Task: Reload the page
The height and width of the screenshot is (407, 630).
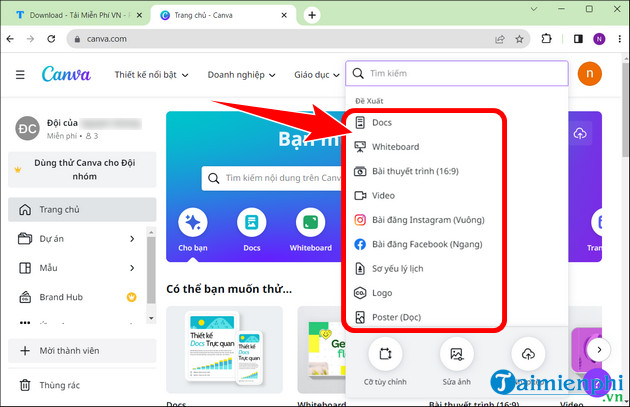Action: 51,39
